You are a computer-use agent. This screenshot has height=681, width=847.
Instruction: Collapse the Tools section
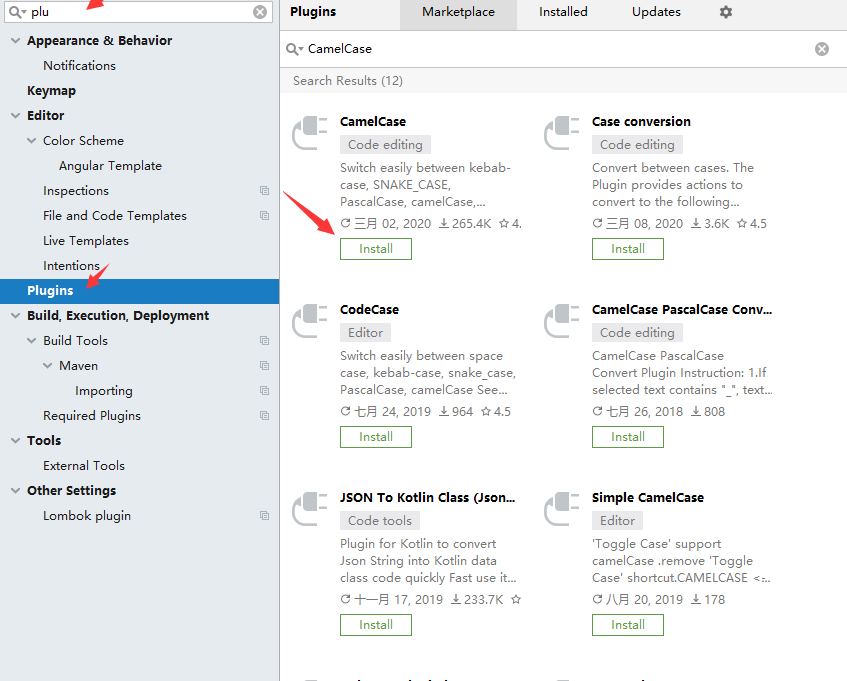point(16,441)
